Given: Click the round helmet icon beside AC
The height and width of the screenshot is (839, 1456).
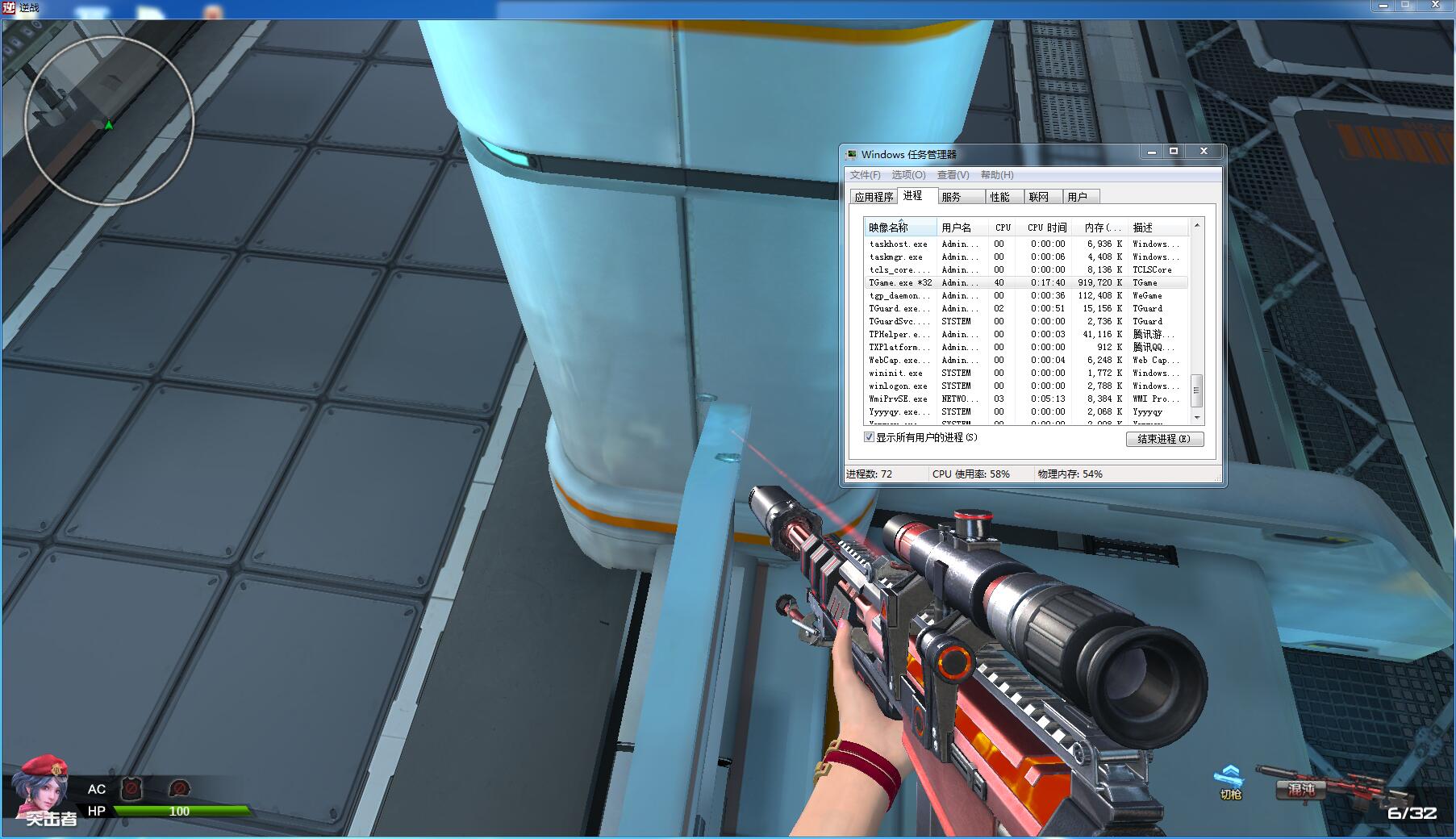Looking at the screenshot, I should [x=179, y=788].
